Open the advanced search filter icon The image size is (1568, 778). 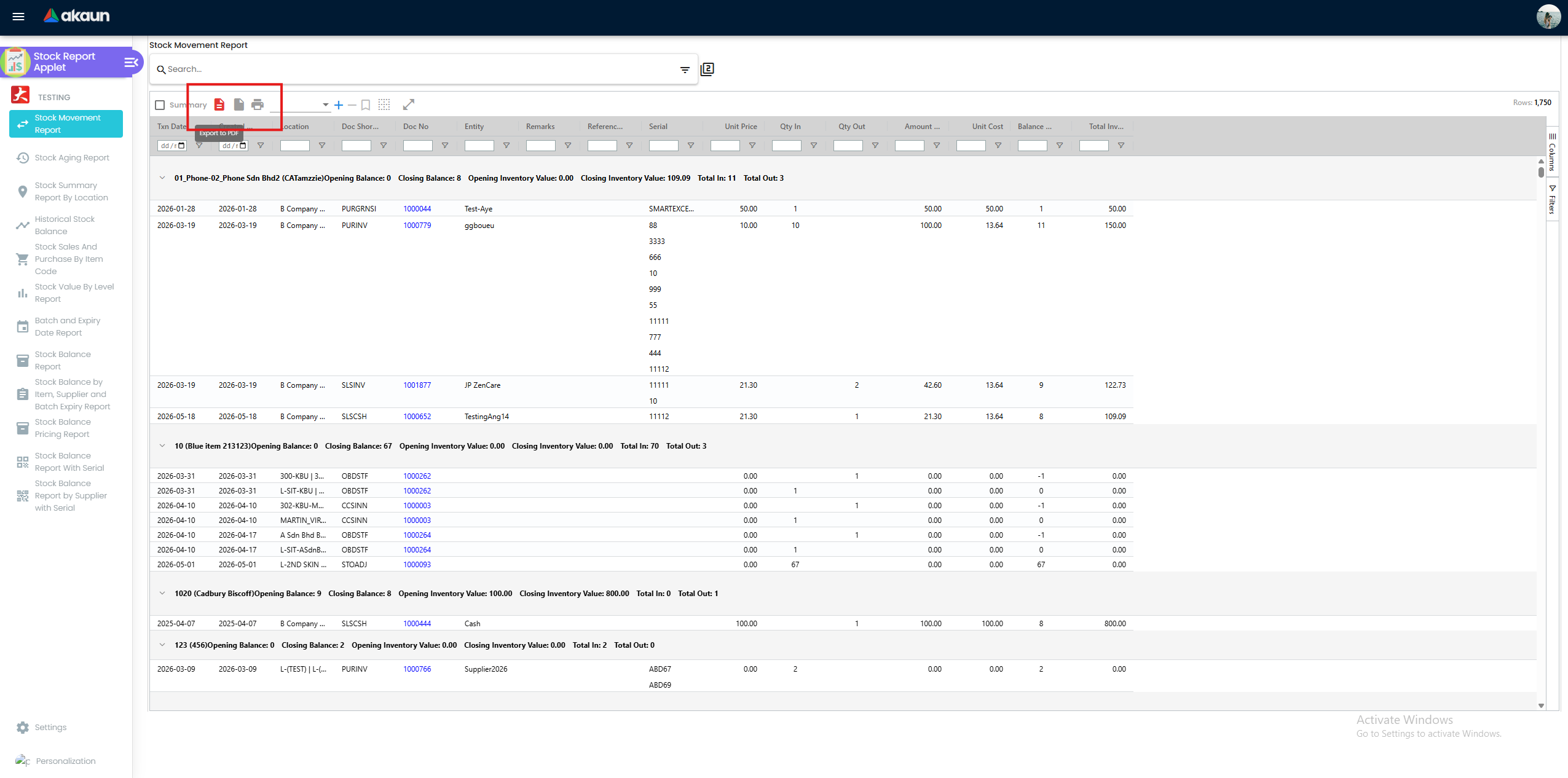tap(685, 69)
